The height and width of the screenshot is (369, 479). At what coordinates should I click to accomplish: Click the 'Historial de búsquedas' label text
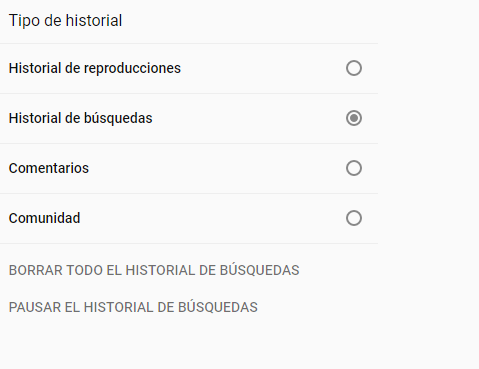pyautogui.click(x=80, y=118)
